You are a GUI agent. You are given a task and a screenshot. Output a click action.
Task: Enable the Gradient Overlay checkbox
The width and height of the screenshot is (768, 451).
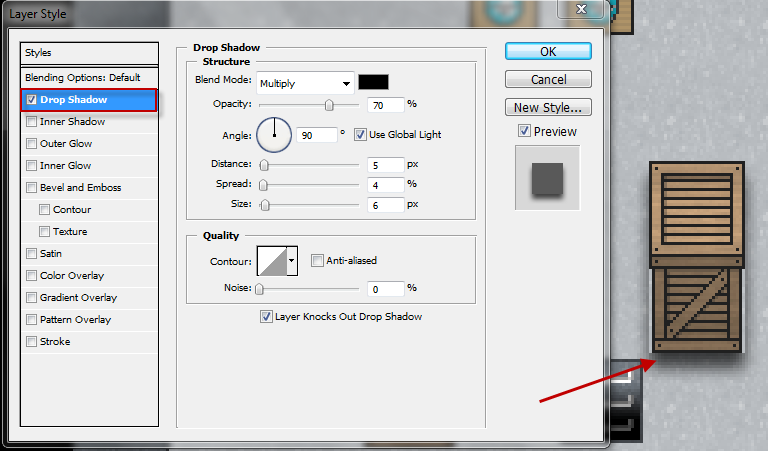pyautogui.click(x=32, y=298)
